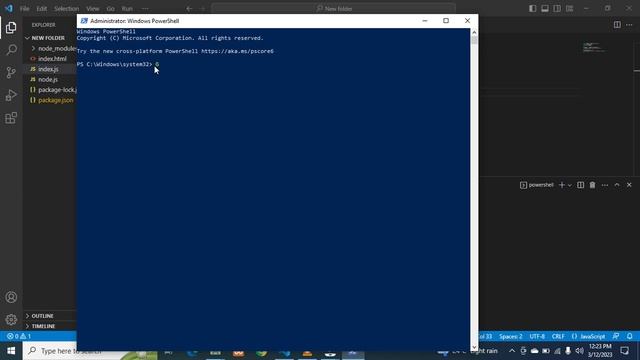This screenshot has height=360, width=640.
Task: Open the overflow menu ellipsis in menu bar
Action: pyautogui.click(x=145, y=9)
